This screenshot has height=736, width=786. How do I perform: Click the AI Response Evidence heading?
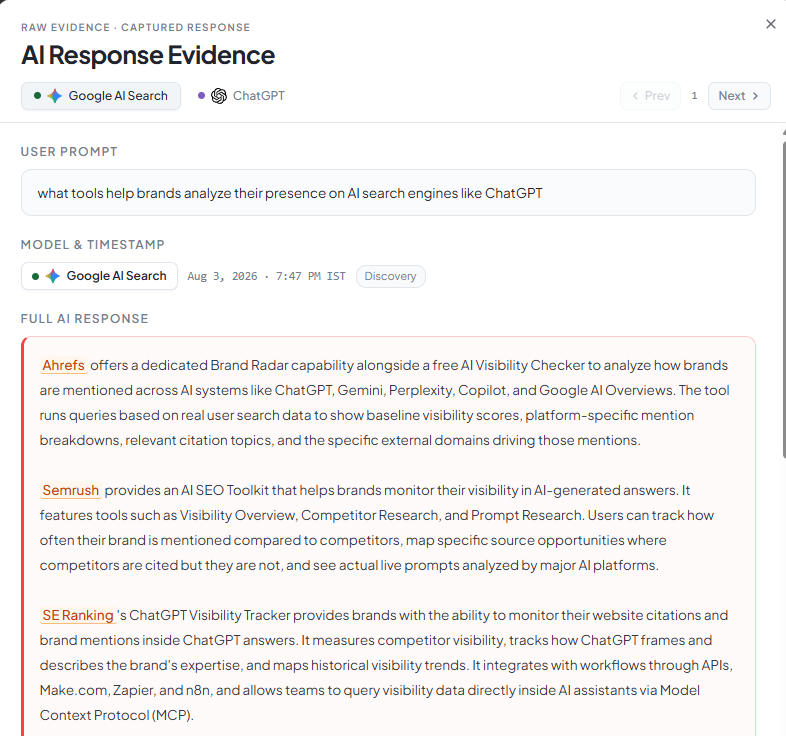(148, 55)
